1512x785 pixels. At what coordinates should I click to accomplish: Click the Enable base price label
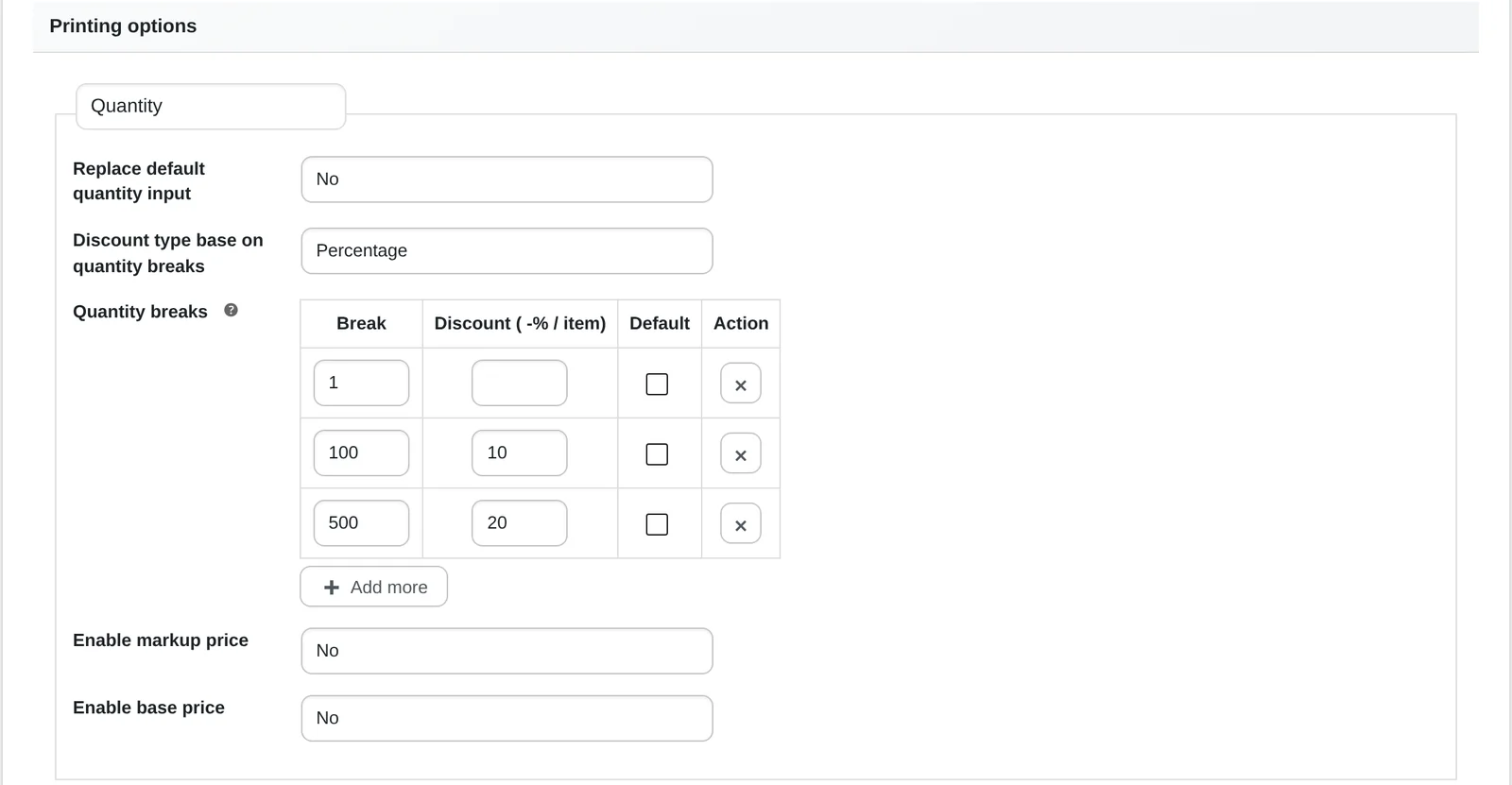pos(148,708)
